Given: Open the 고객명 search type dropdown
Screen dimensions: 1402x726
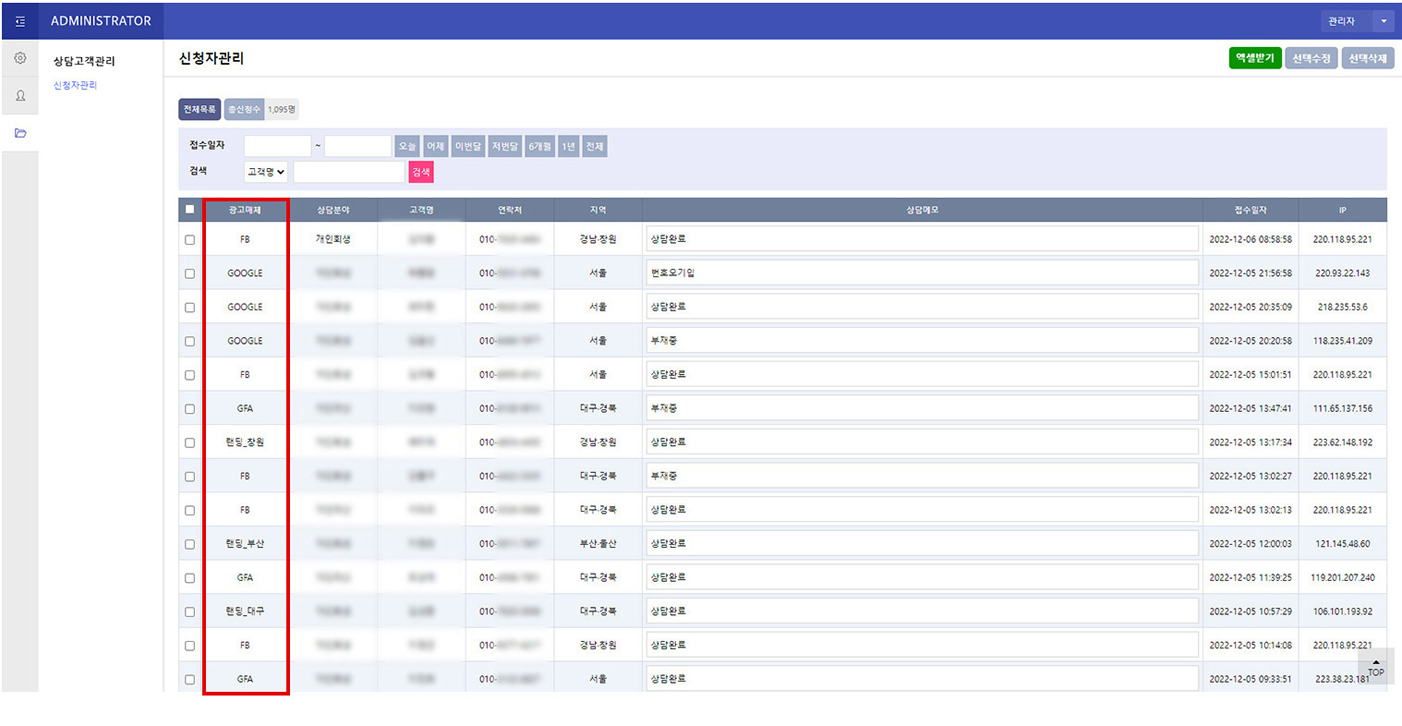Looking at the screenshot, I should point(266,172).
